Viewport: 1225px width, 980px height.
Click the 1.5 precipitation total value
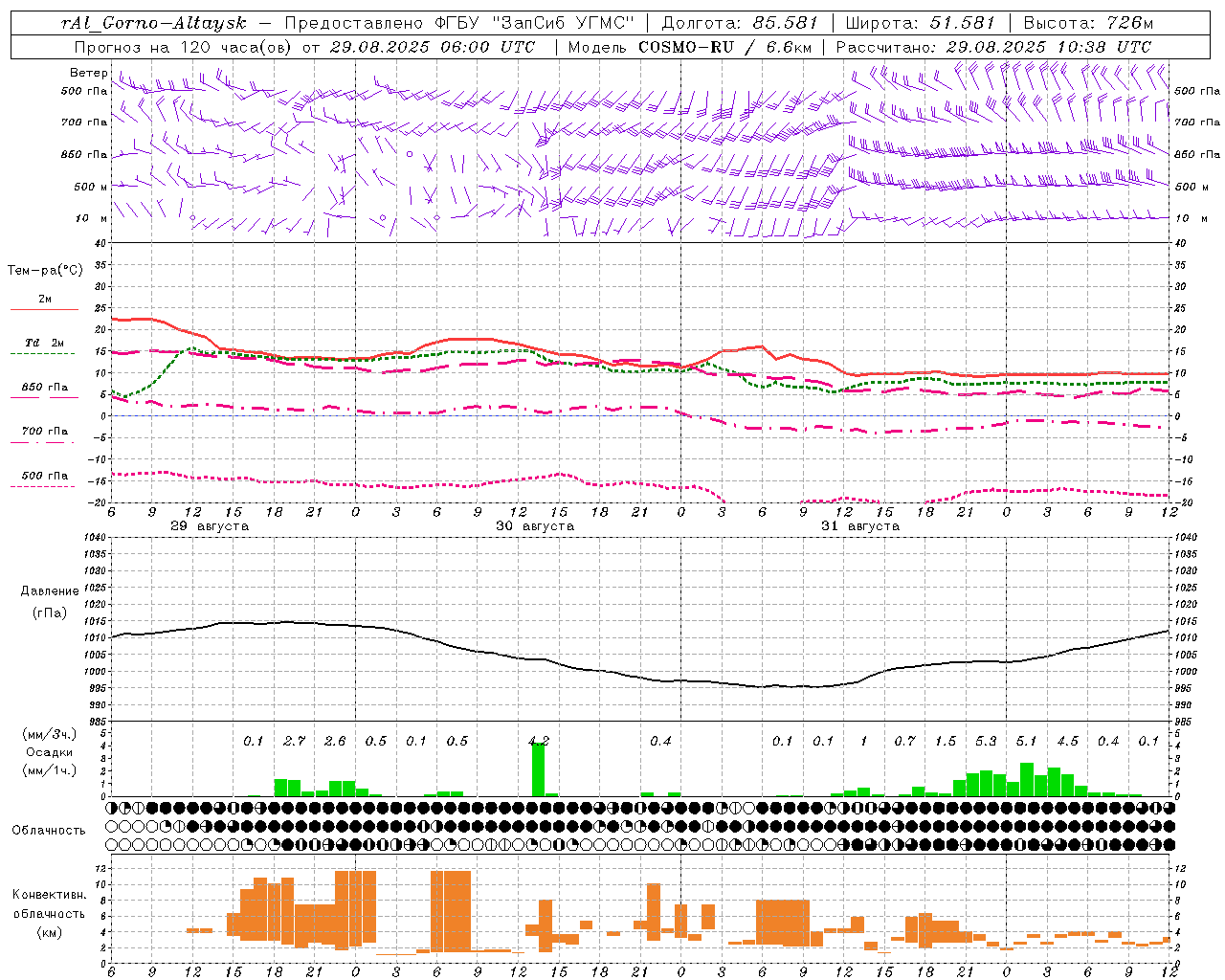946,741
